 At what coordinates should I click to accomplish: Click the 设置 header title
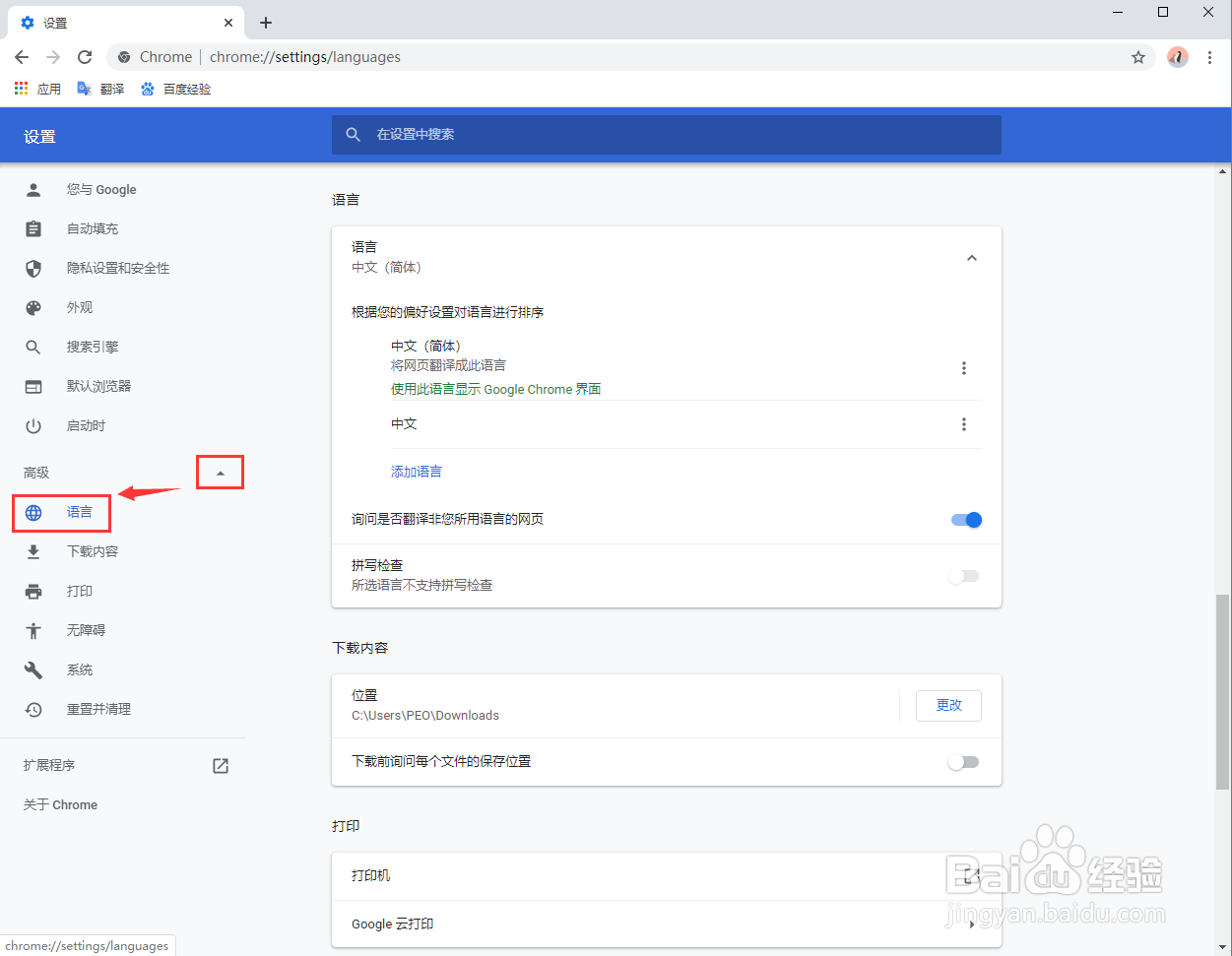40,137
